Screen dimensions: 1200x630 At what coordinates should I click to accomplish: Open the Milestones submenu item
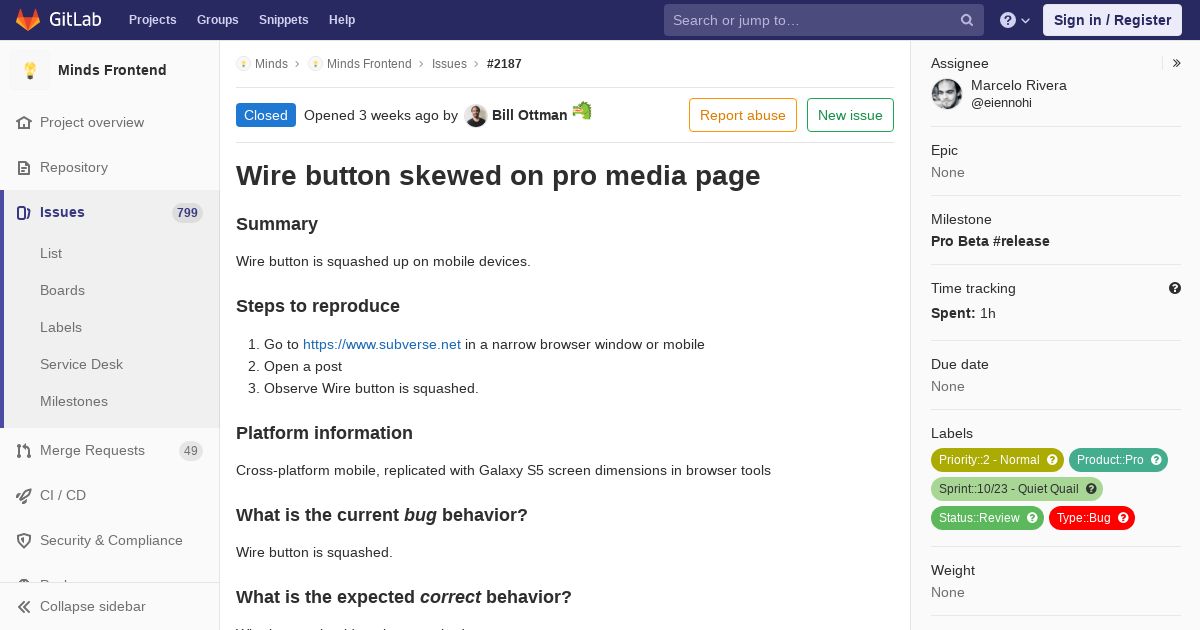point(74,401)
